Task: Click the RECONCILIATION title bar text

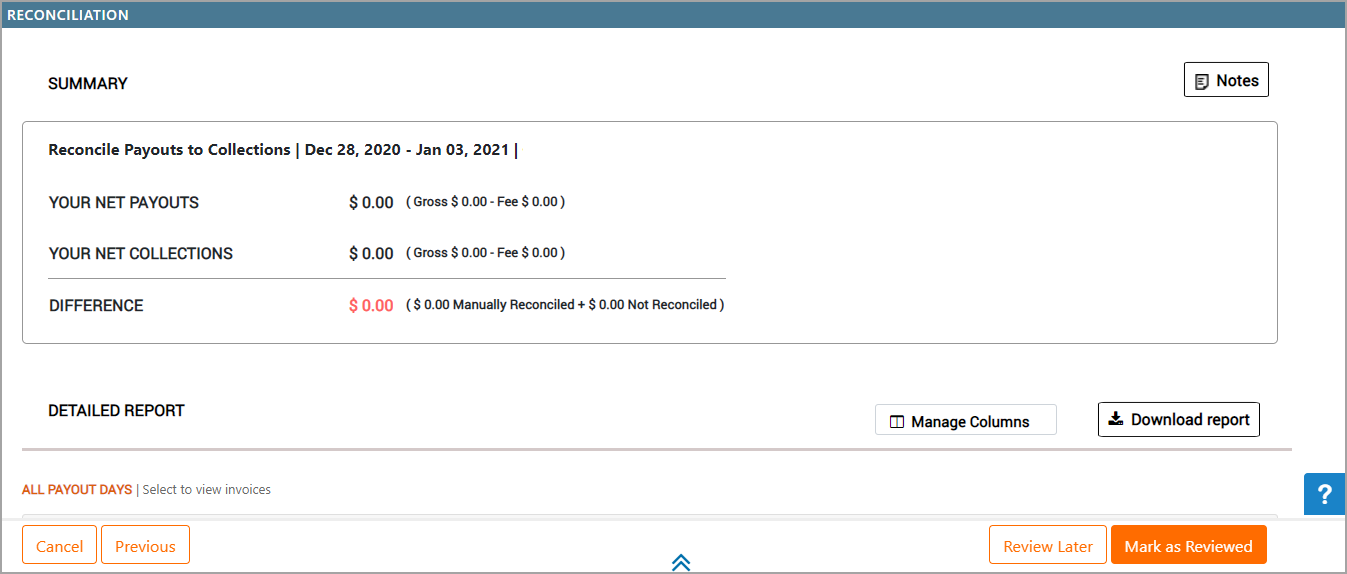Action: (x=68, y=15)
